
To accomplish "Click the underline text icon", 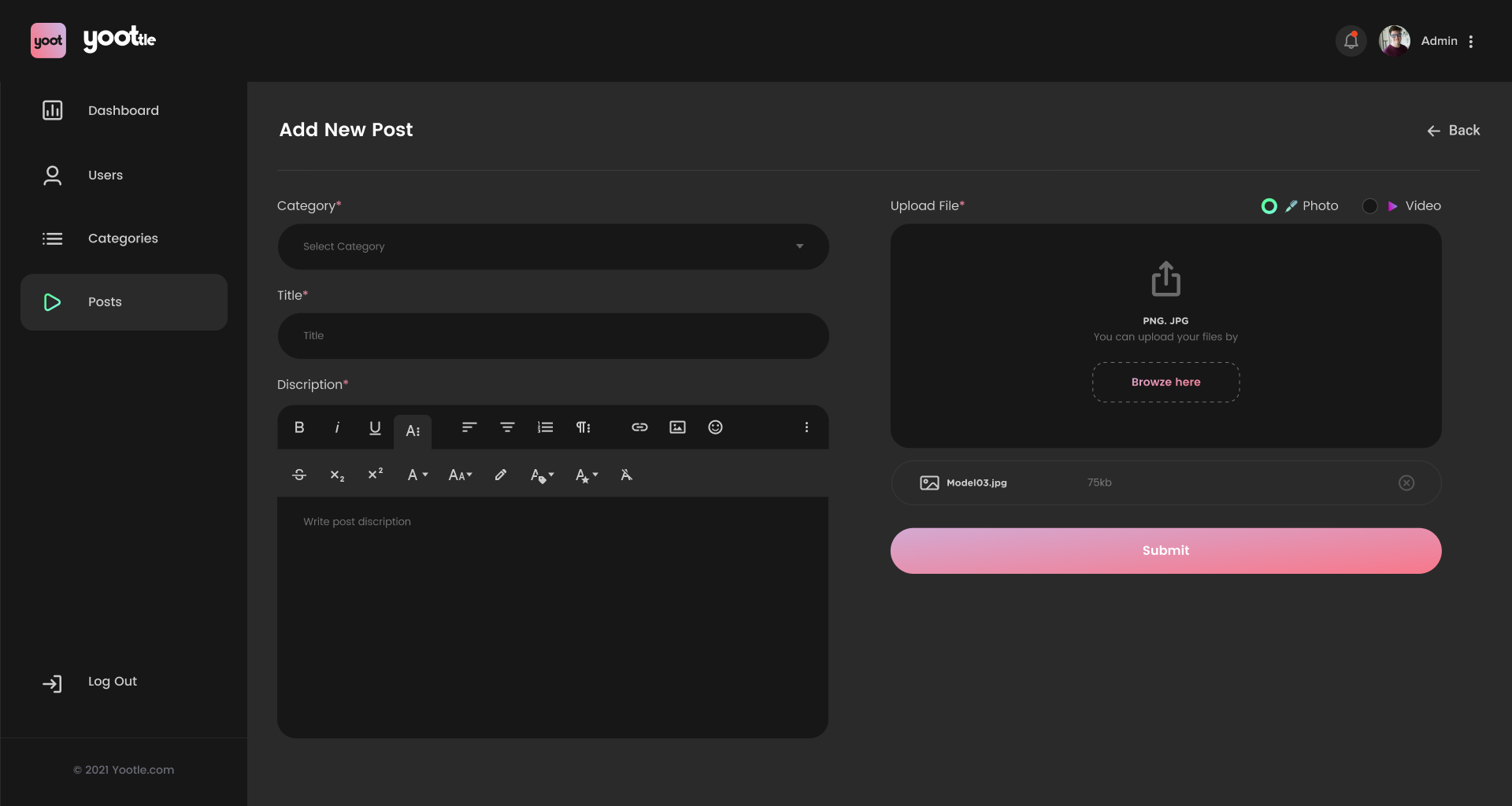I will tap(375, 427).
